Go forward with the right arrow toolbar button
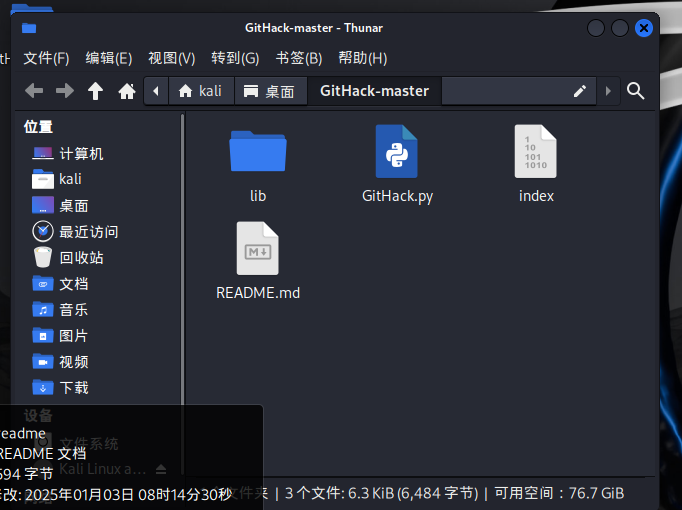 point(65,91)
